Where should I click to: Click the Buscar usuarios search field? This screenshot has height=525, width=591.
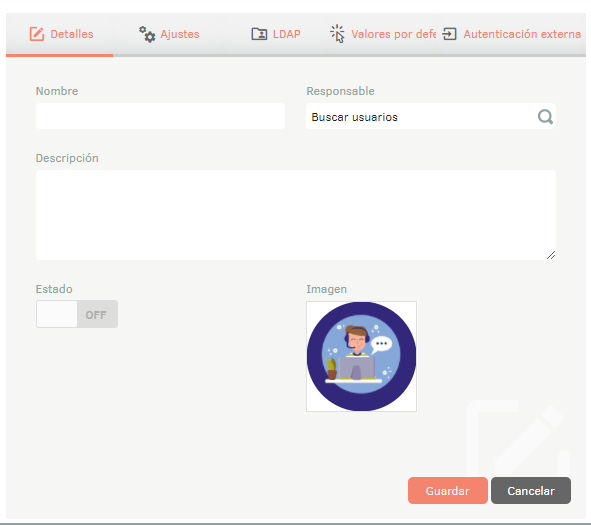pos(431,116)
